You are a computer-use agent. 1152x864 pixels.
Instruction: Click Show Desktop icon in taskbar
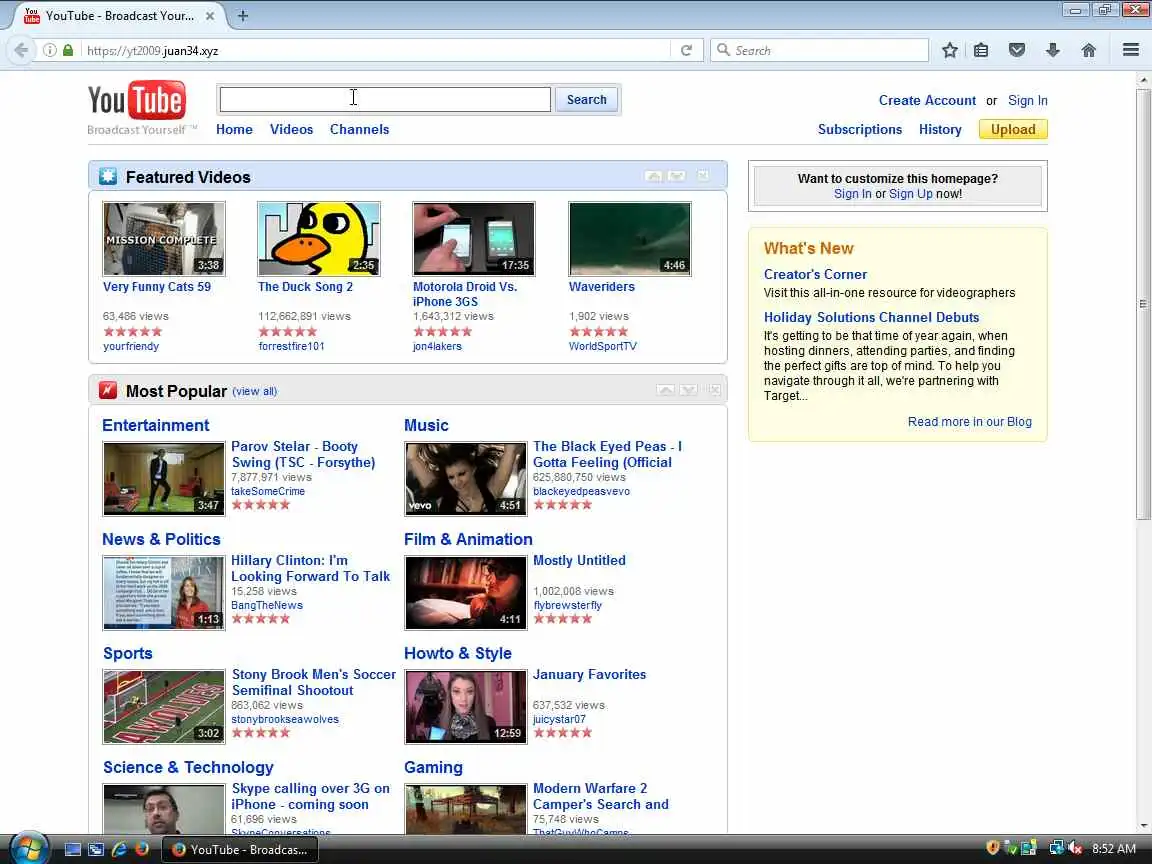[73, 849]
